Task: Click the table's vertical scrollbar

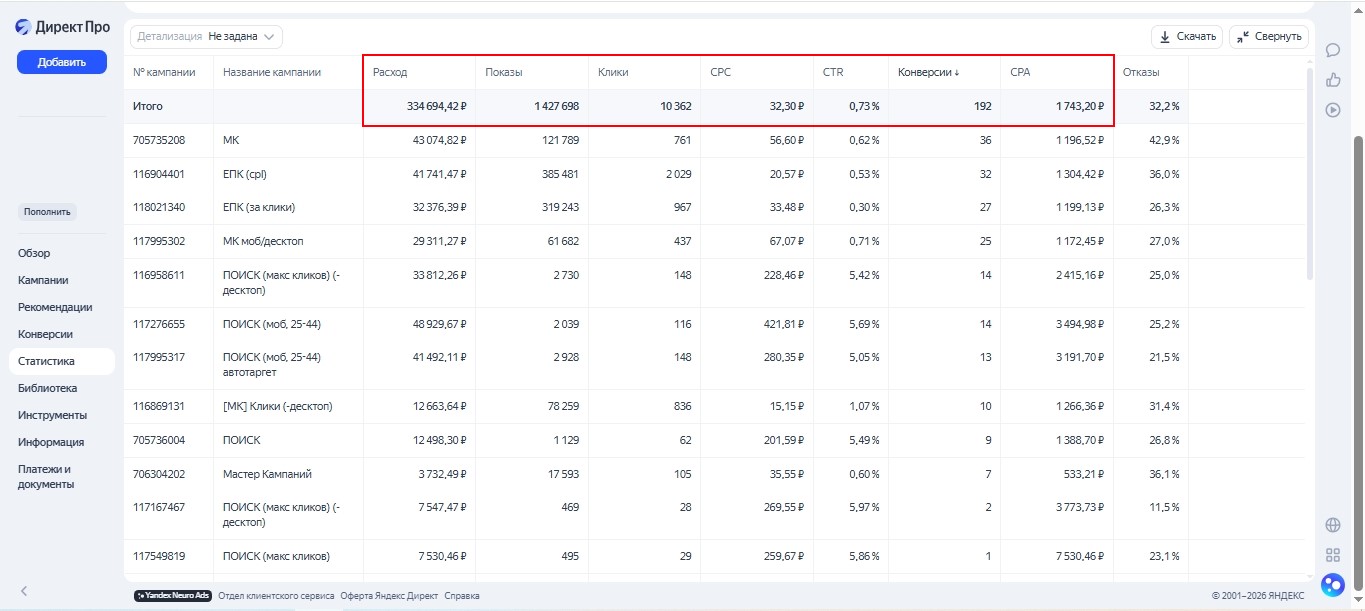Action: click(1310, 170)
